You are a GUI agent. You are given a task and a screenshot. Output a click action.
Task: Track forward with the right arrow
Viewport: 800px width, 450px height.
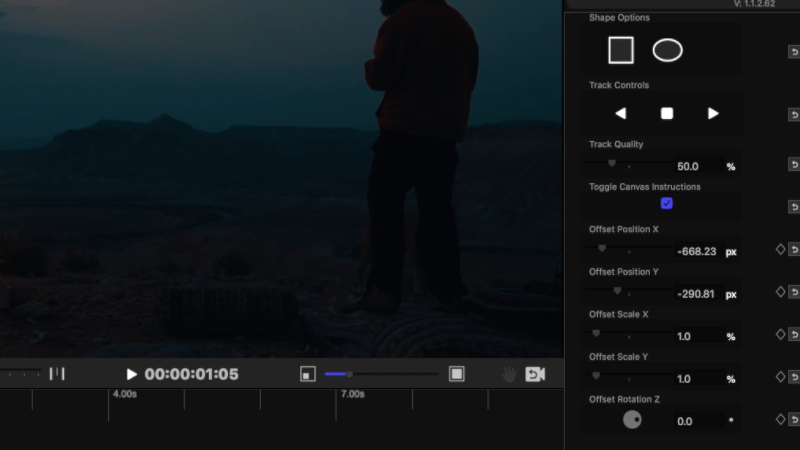click(713, 113)
